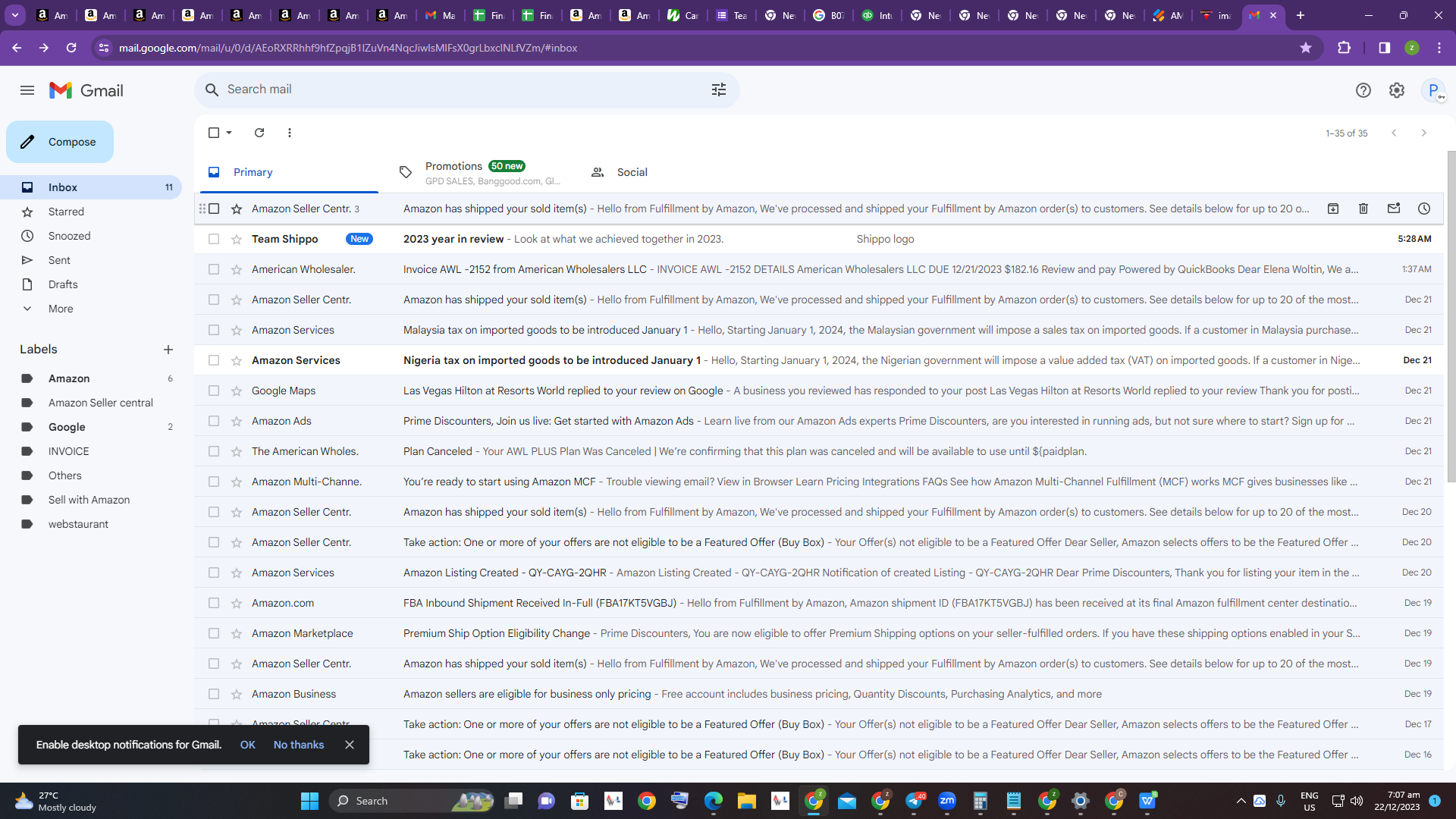Open the 2023 year in review email
The width and height of the screenshot is (1456, 819).
point(819,239)
